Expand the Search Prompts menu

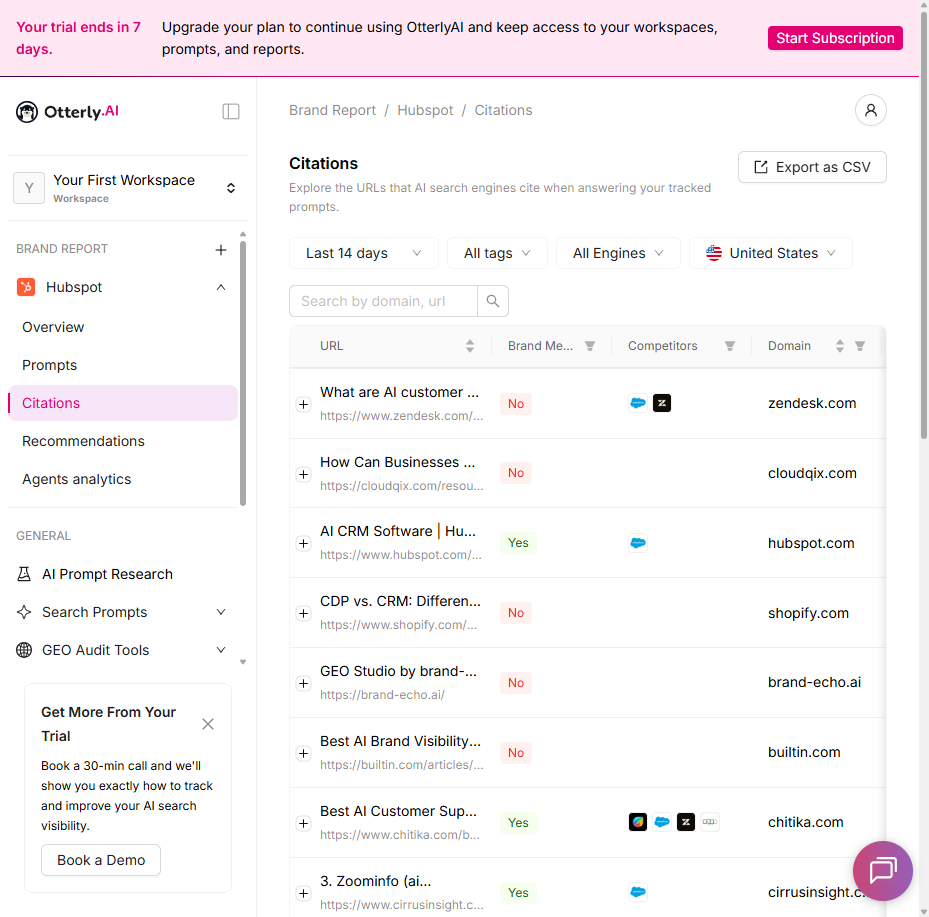220,612
